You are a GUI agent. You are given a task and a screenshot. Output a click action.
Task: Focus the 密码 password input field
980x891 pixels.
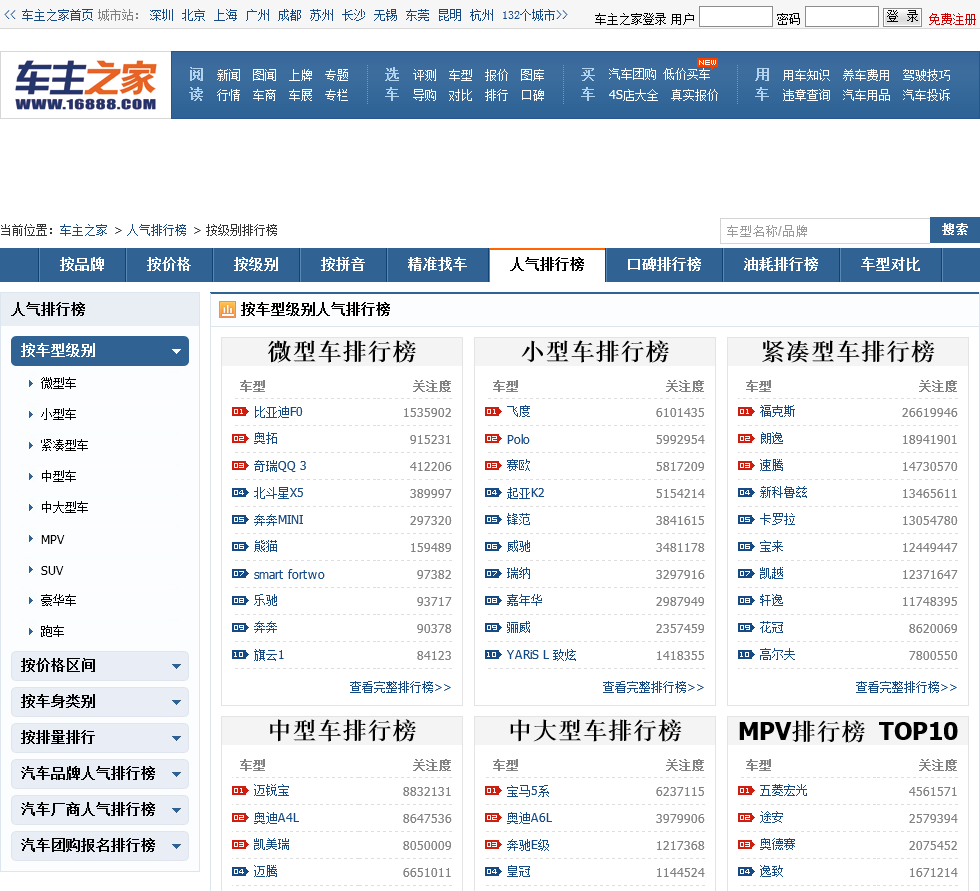842,17
